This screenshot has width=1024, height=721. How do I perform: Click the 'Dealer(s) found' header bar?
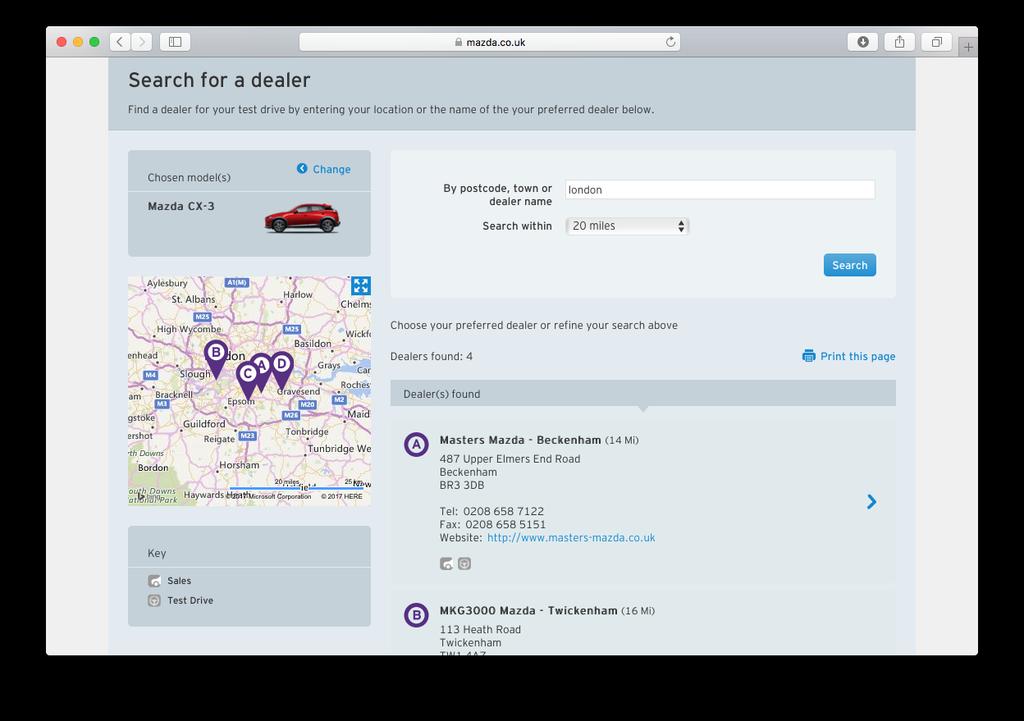pyautogui.click(x=643, y=394)
